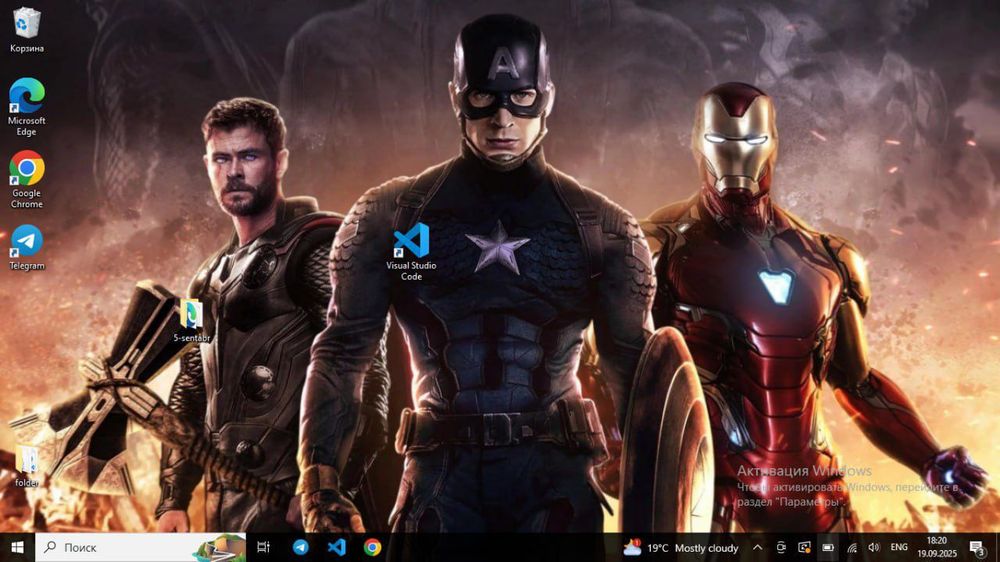Select the Visual Studio Code desktop shortcut

411,252
